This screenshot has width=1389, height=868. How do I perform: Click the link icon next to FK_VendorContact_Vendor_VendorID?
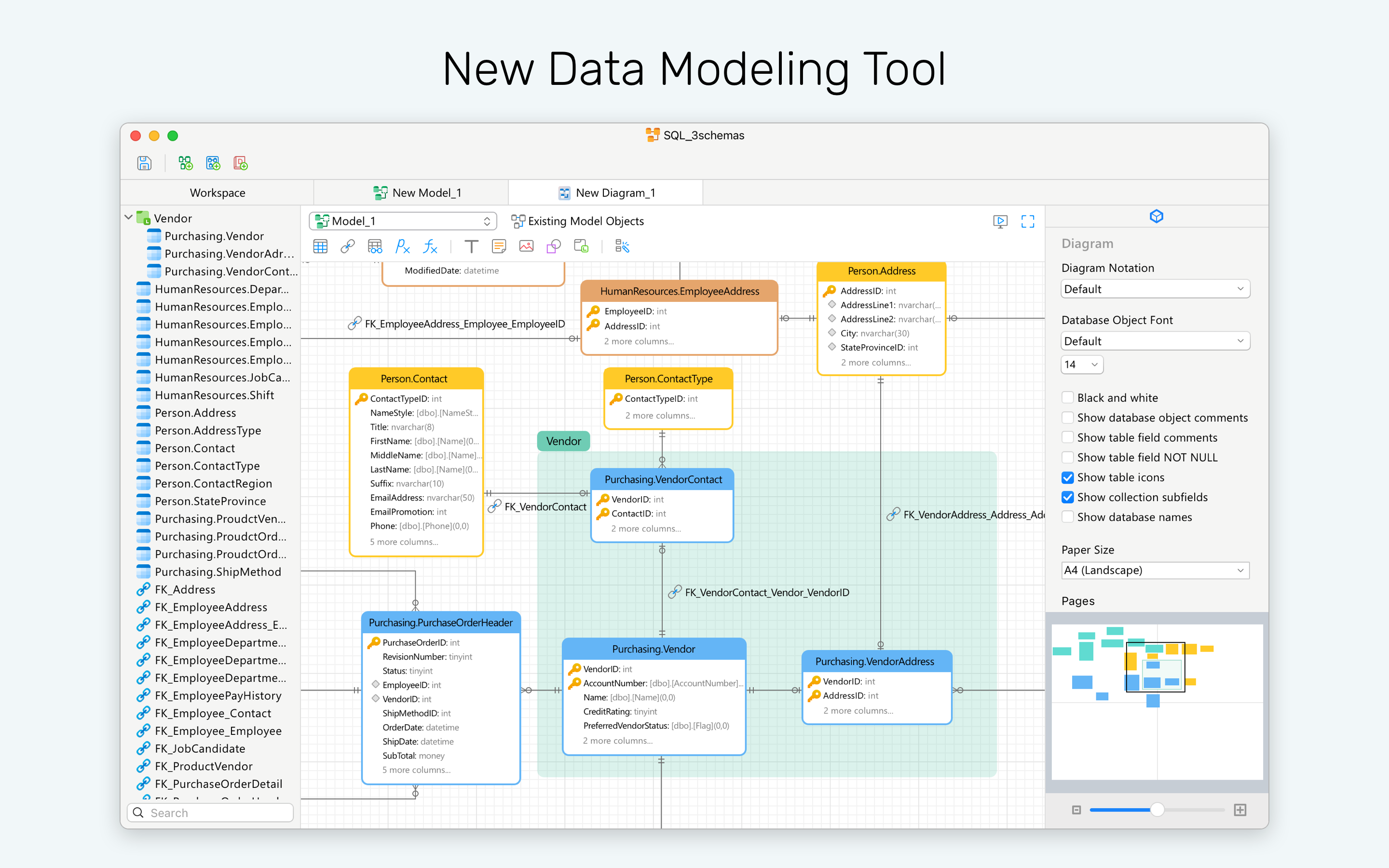[675, 592]
